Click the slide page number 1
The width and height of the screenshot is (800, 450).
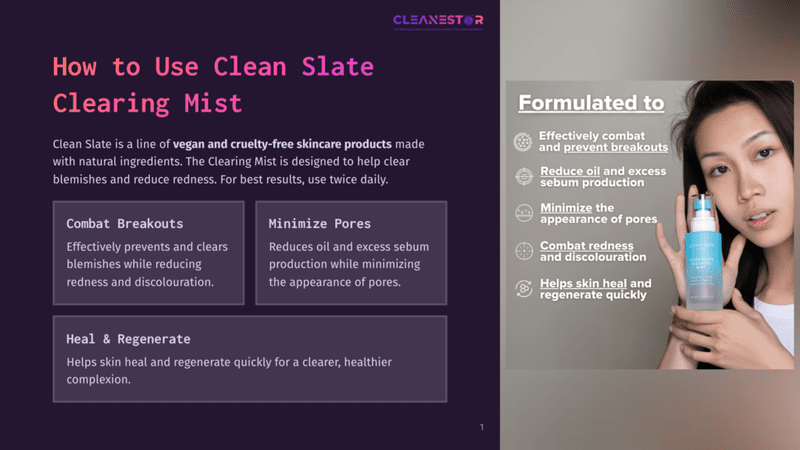(x=482, y=427)
